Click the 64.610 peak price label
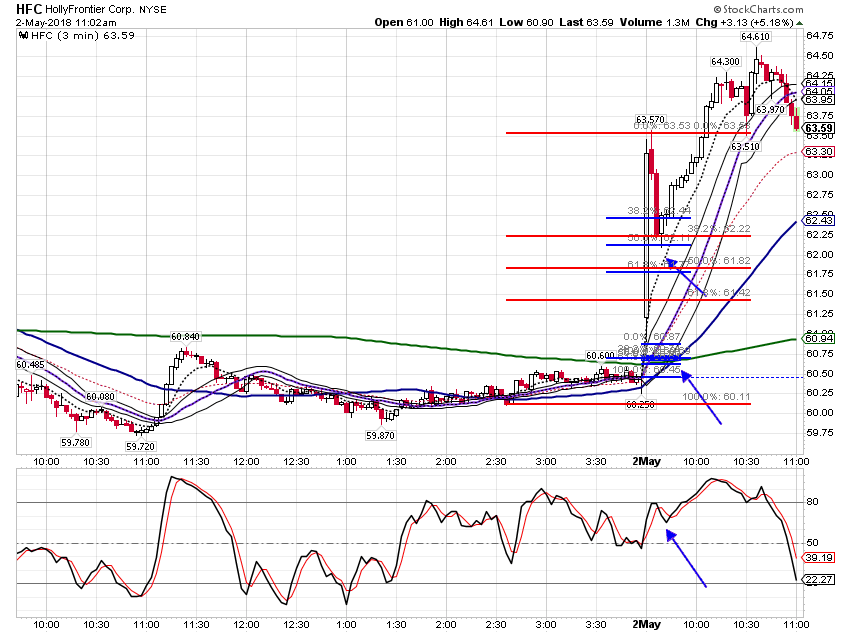This screenshot has height=633, width=850. coord(755,37)
